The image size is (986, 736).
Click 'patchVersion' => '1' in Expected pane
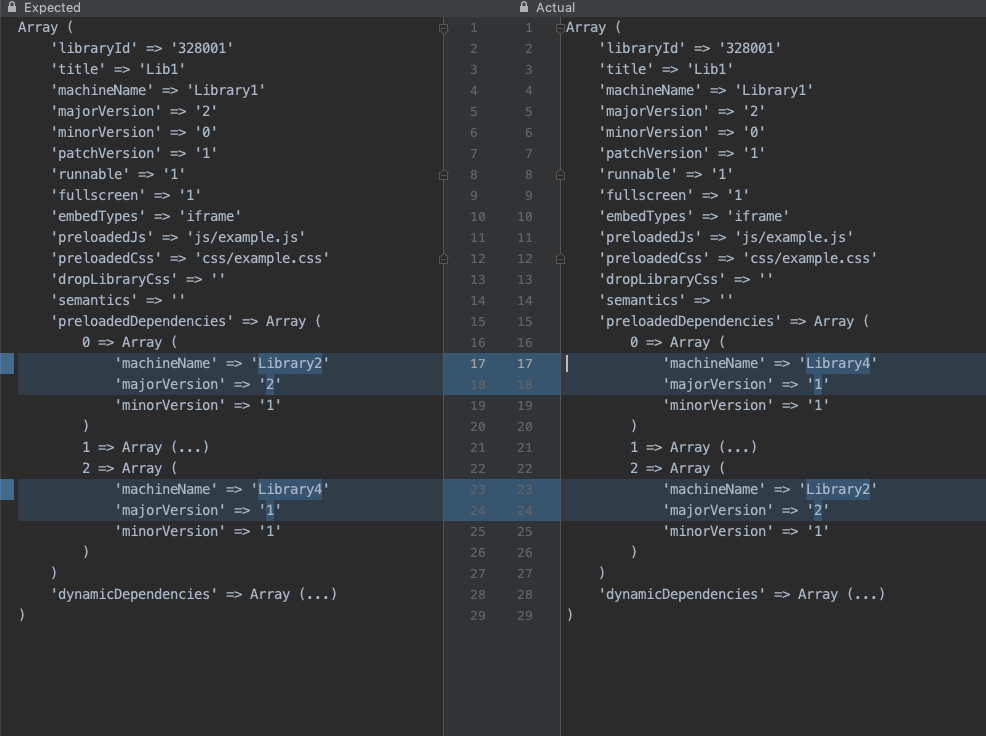tap(134, 153)
